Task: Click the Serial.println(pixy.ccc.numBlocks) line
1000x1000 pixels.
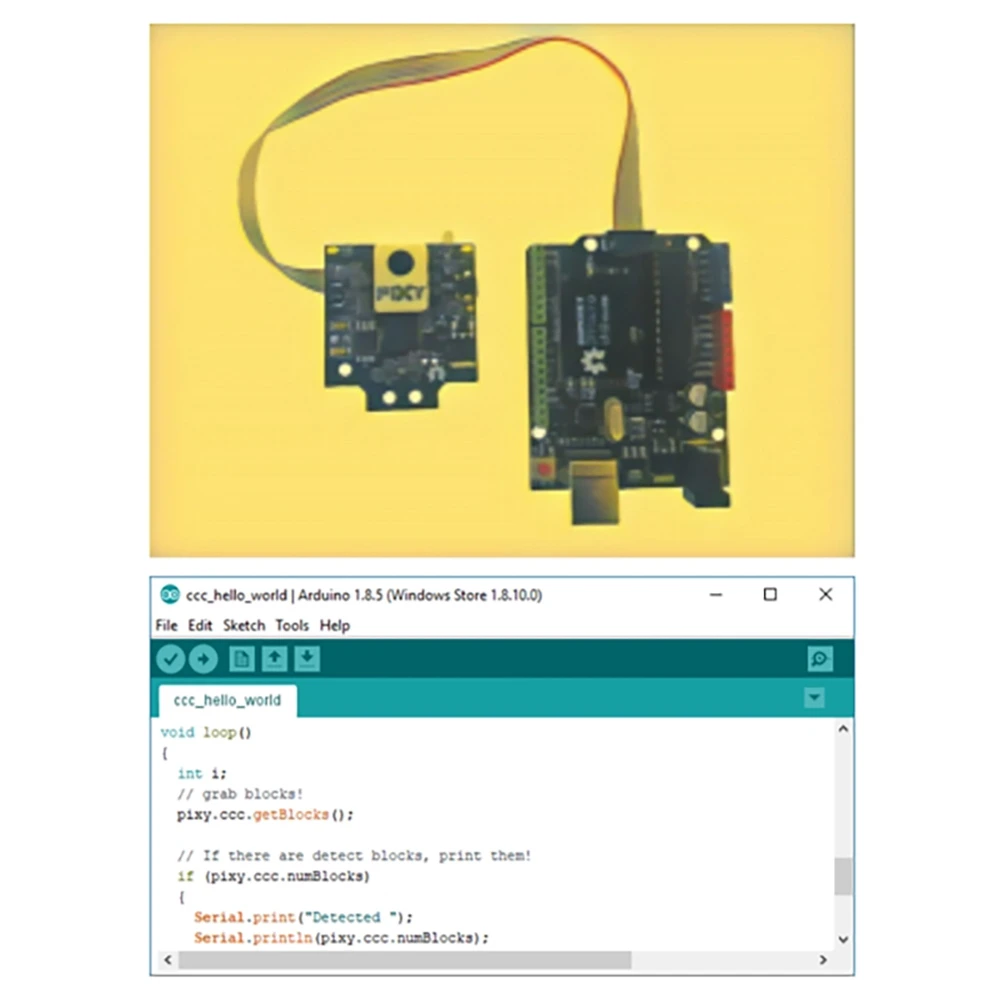Action: 341,938
